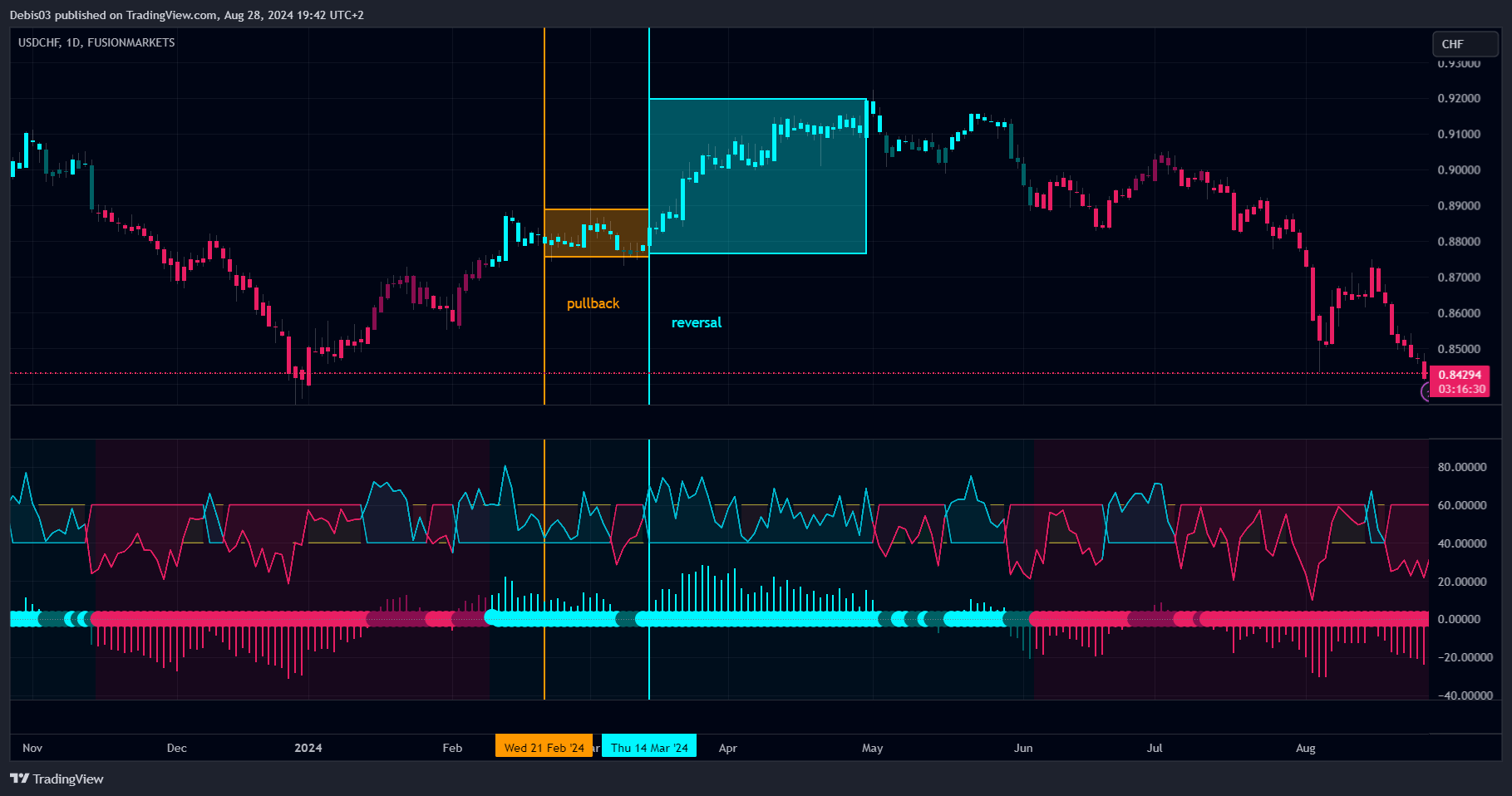The image size is (1512, 796).
Task: Click the 0.86000 price axis label
Action: click(x=1459, y=313)
